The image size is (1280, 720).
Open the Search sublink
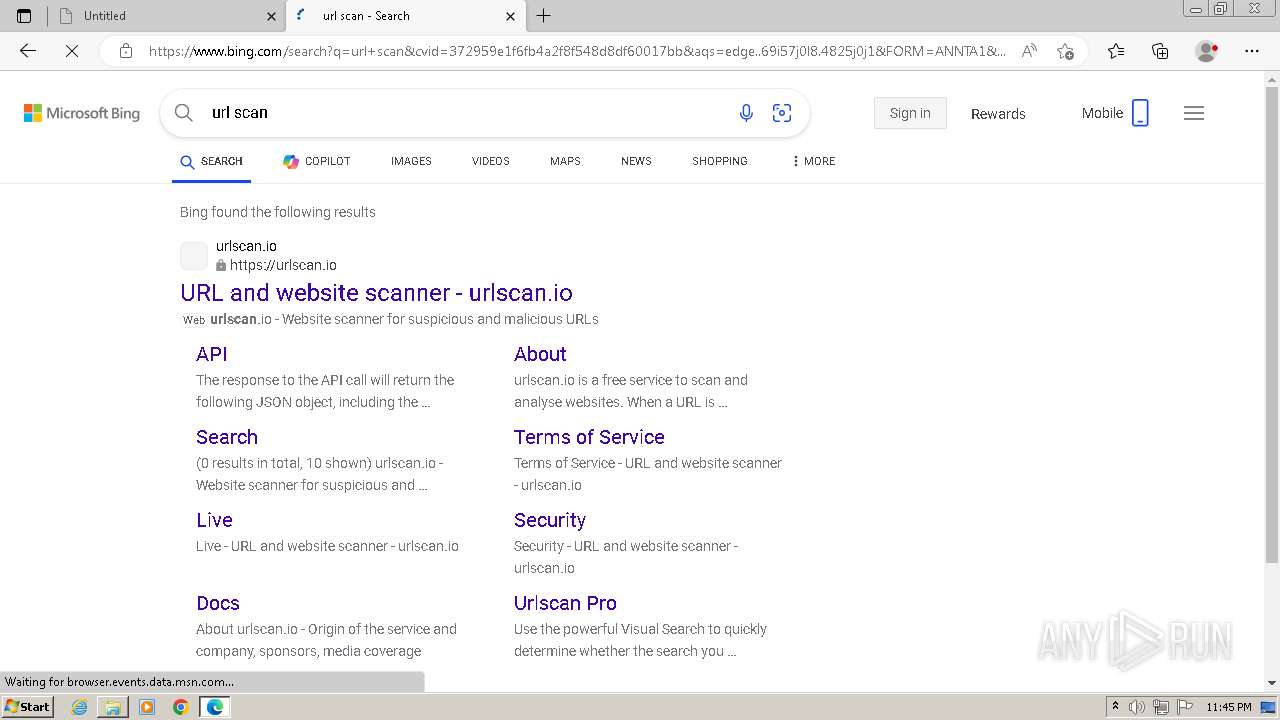coord(227,437)
